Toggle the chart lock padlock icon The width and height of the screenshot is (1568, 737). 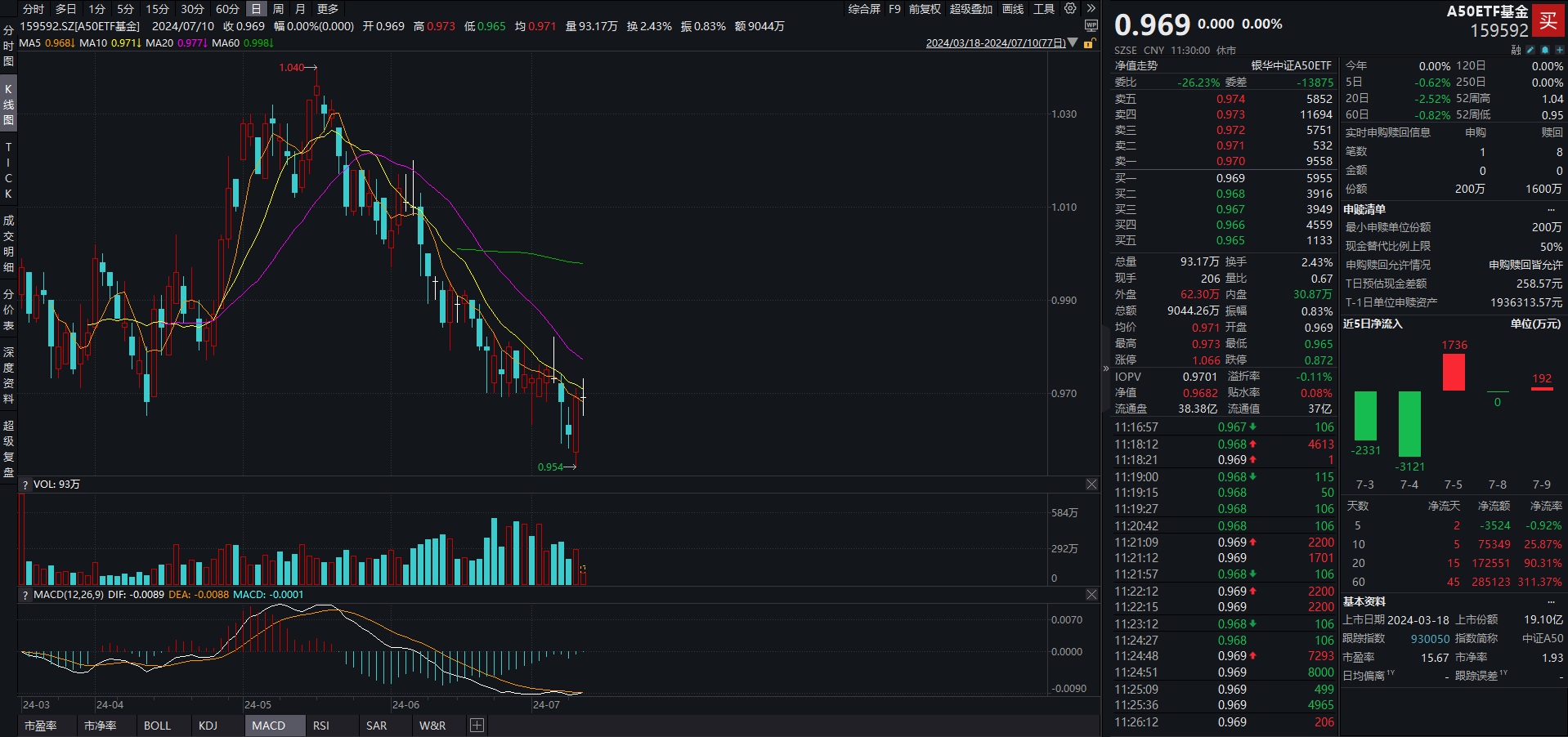pos(1088,43)
